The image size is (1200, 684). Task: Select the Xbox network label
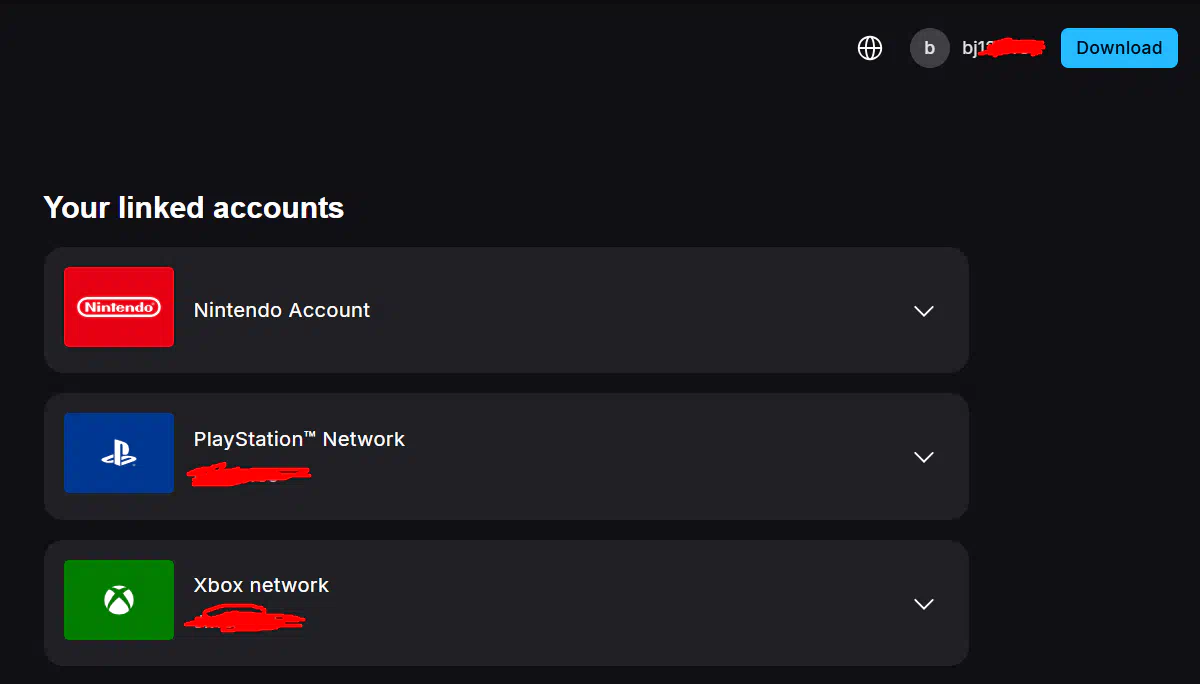point(261,585)
